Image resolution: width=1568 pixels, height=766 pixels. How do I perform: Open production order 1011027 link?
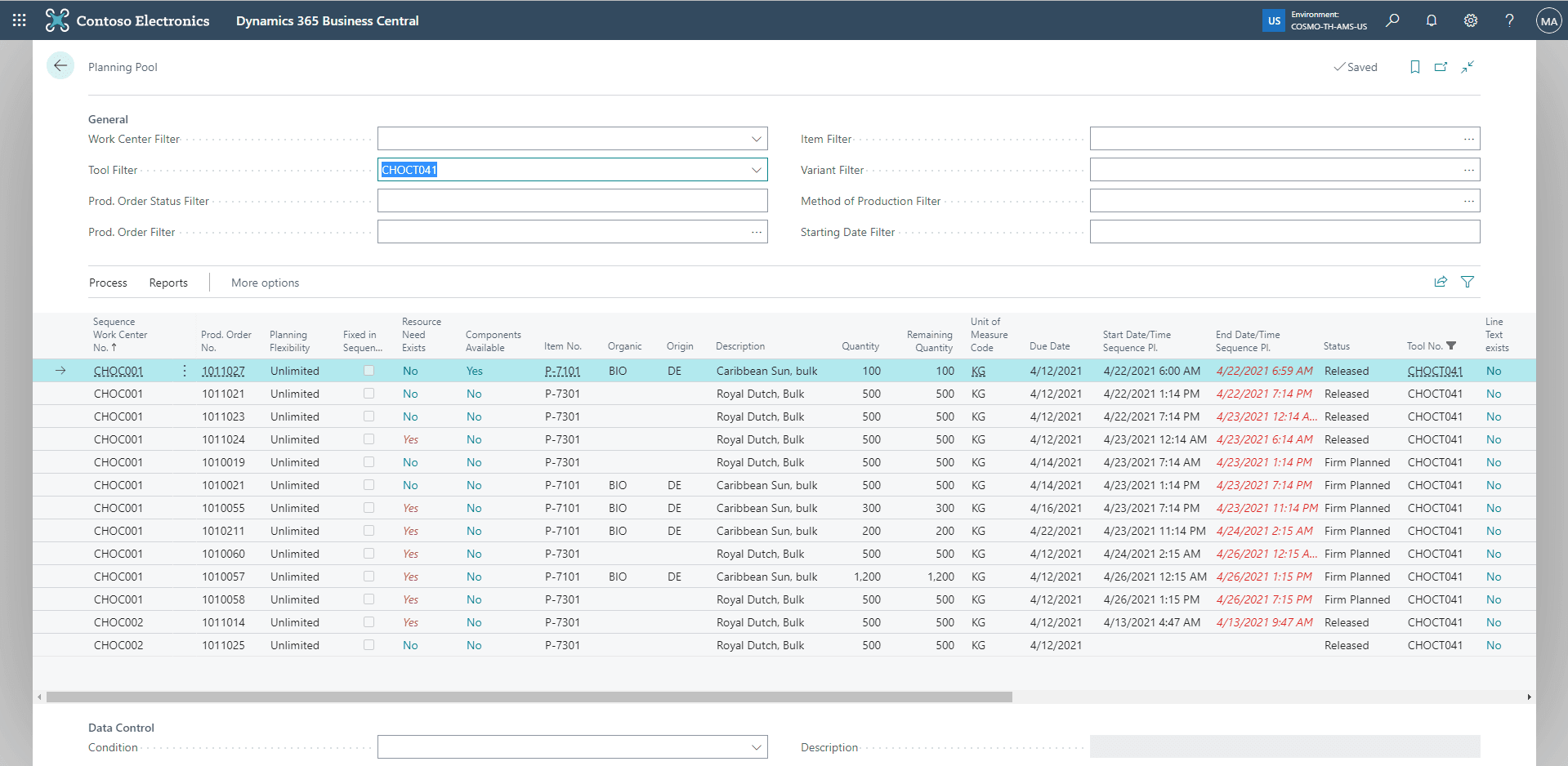[223, 371]
